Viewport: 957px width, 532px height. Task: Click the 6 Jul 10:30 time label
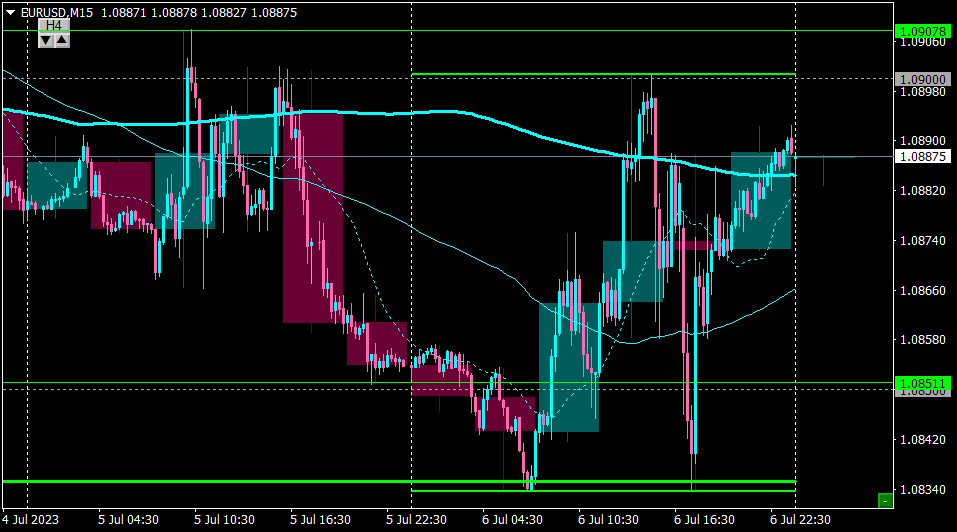(x=609, y=520)
